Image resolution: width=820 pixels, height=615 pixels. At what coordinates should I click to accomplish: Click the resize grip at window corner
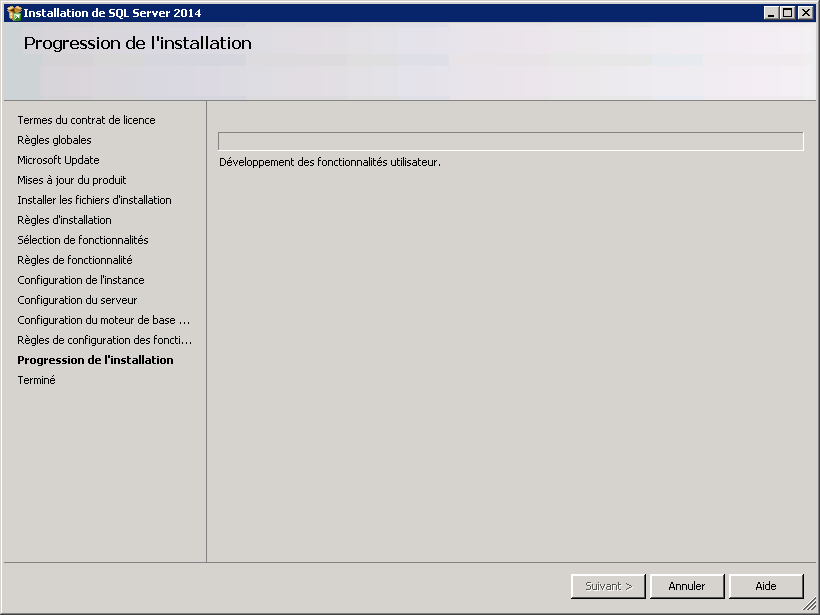[x=810, y=605]
